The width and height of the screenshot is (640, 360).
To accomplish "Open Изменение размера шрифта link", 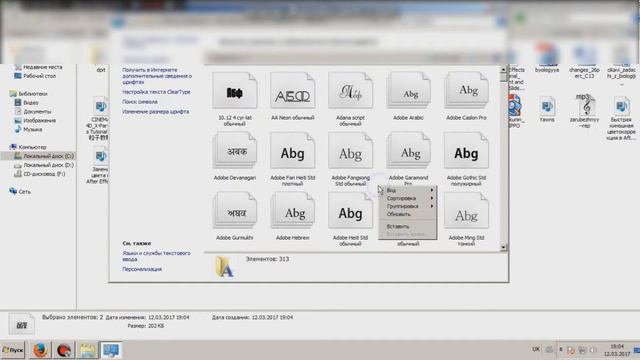I will (x=156, y=112).
